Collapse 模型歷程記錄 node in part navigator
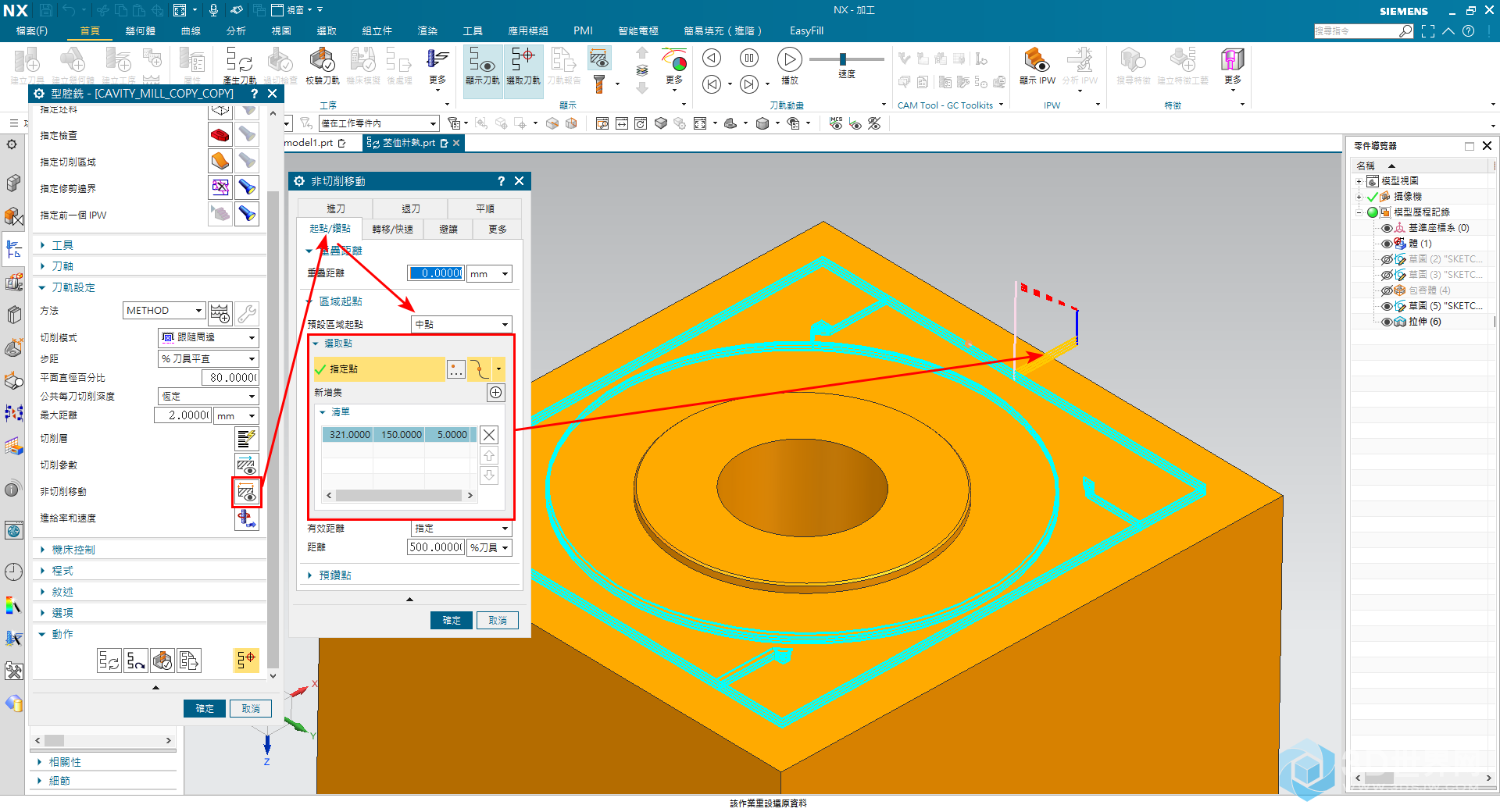The image size is (1500, 812). [x=1359, y=212]
